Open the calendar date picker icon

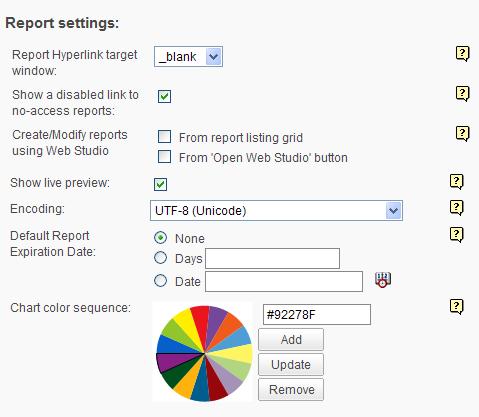click(383, 280)
